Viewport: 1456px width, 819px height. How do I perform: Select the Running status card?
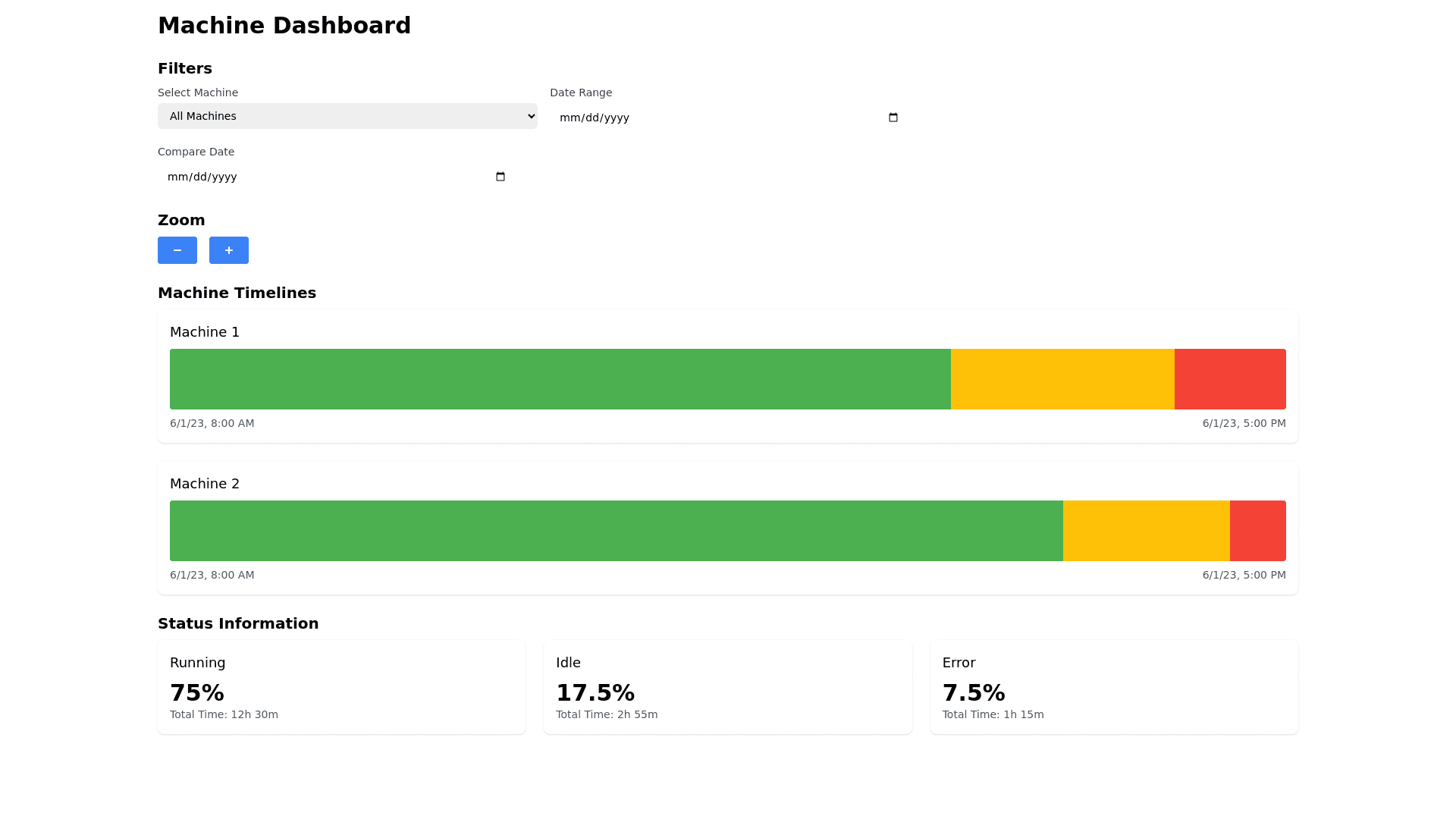(x=341, y=687)
